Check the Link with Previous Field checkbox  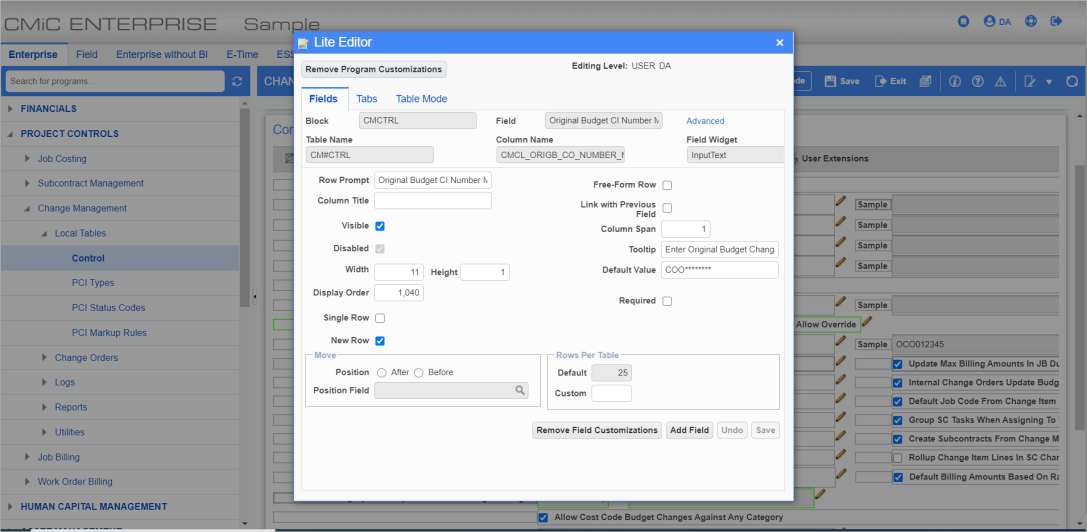pyautogui.click(x=667, y=207)
